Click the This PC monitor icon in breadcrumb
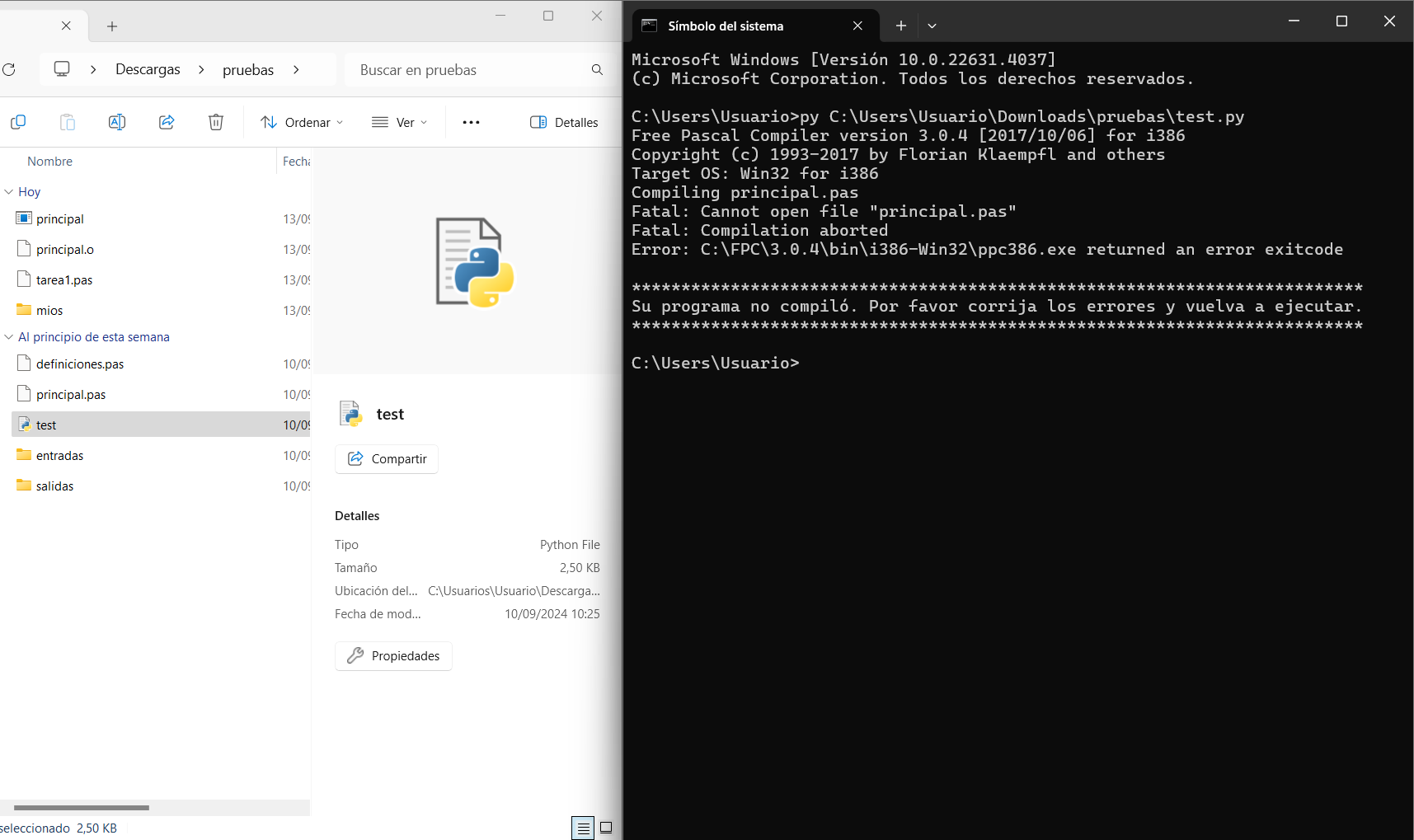This screenshot has width=1414, height=840. pyautogui.click(x=62, y=69)
